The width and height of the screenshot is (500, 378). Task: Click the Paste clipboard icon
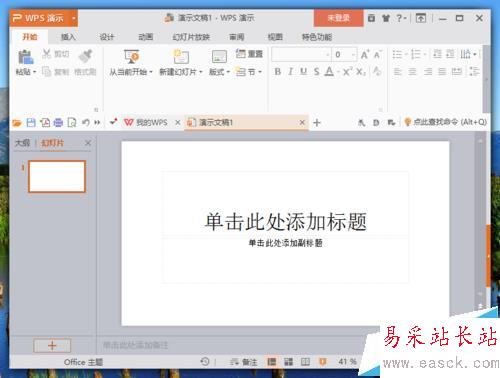[26, 57]
